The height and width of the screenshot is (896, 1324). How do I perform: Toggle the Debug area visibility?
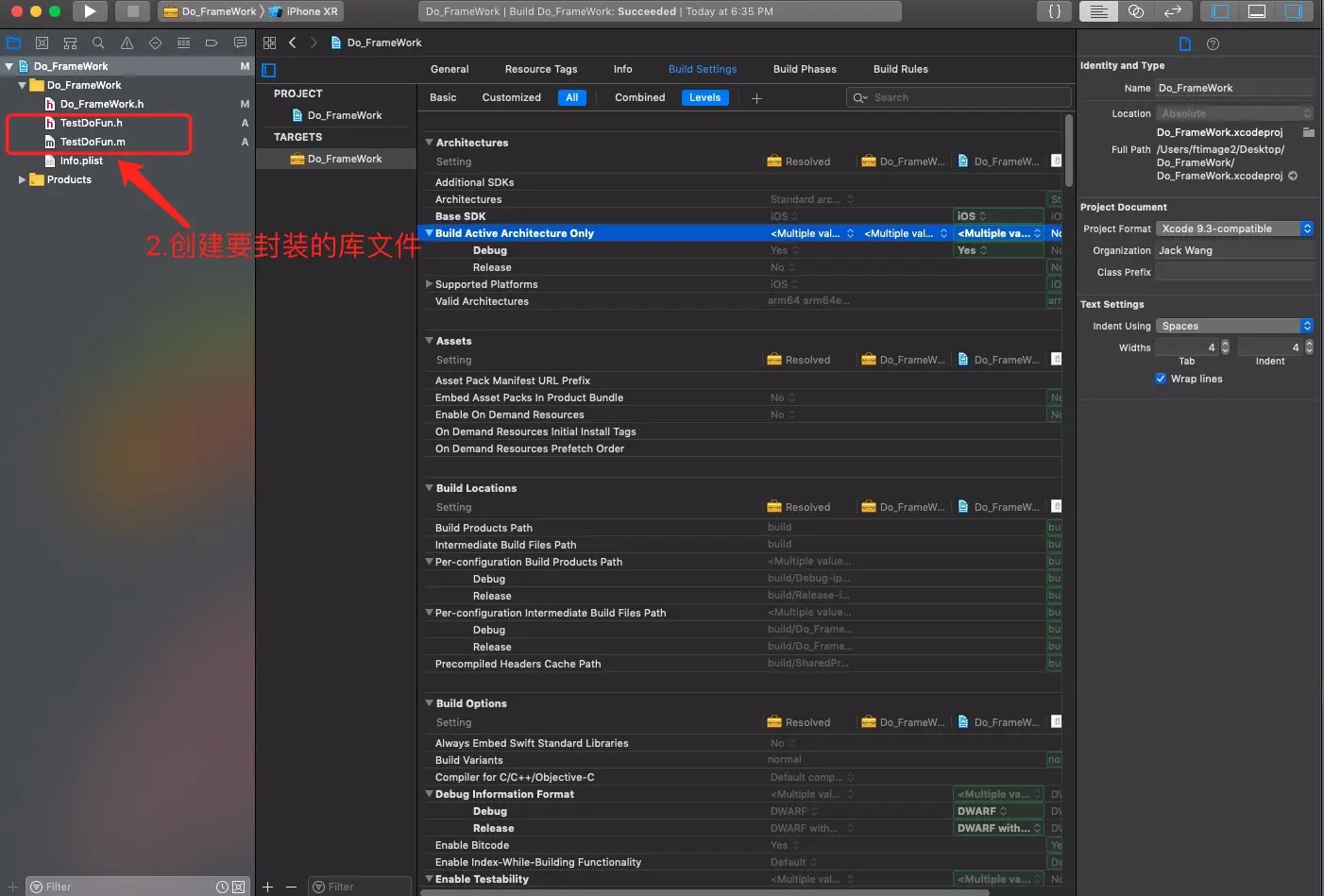click(x=1257, y=11)
